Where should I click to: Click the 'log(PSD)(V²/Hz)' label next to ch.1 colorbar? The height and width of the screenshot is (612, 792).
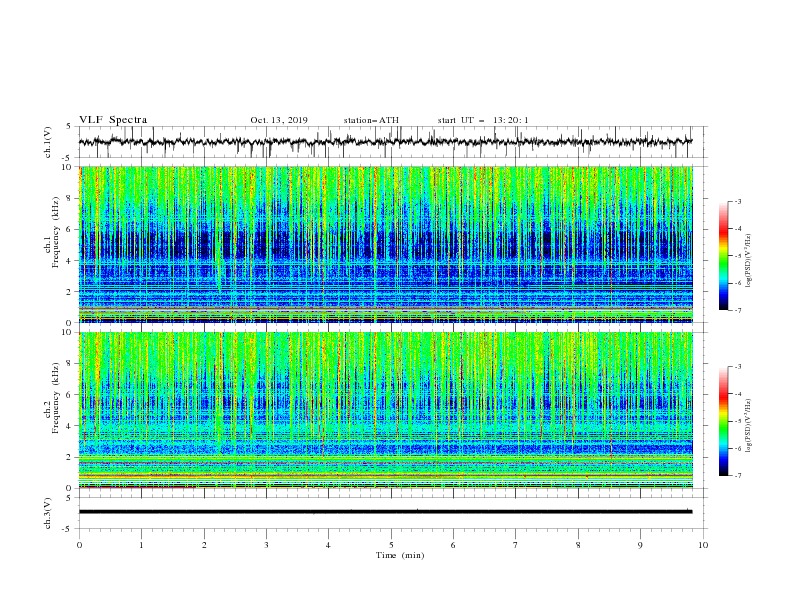[x=749, y=261]
